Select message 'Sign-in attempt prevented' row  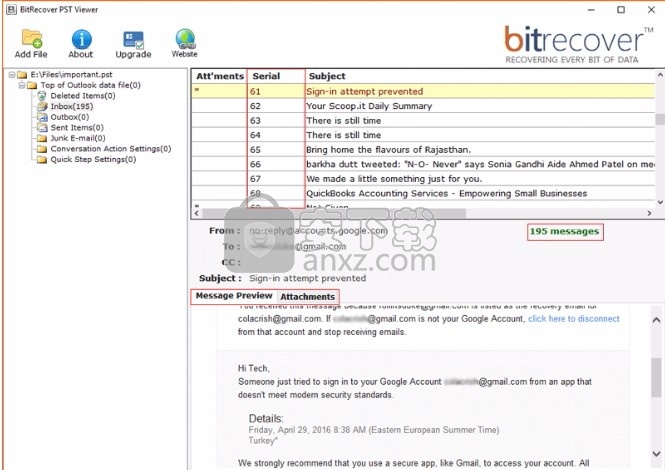423,91
